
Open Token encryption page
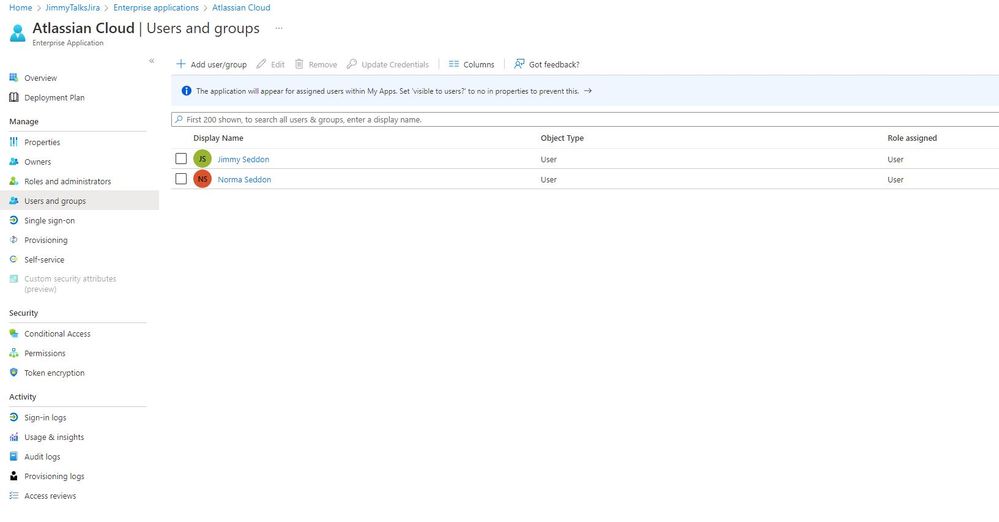pyautogui.click(x=54, y=373)
